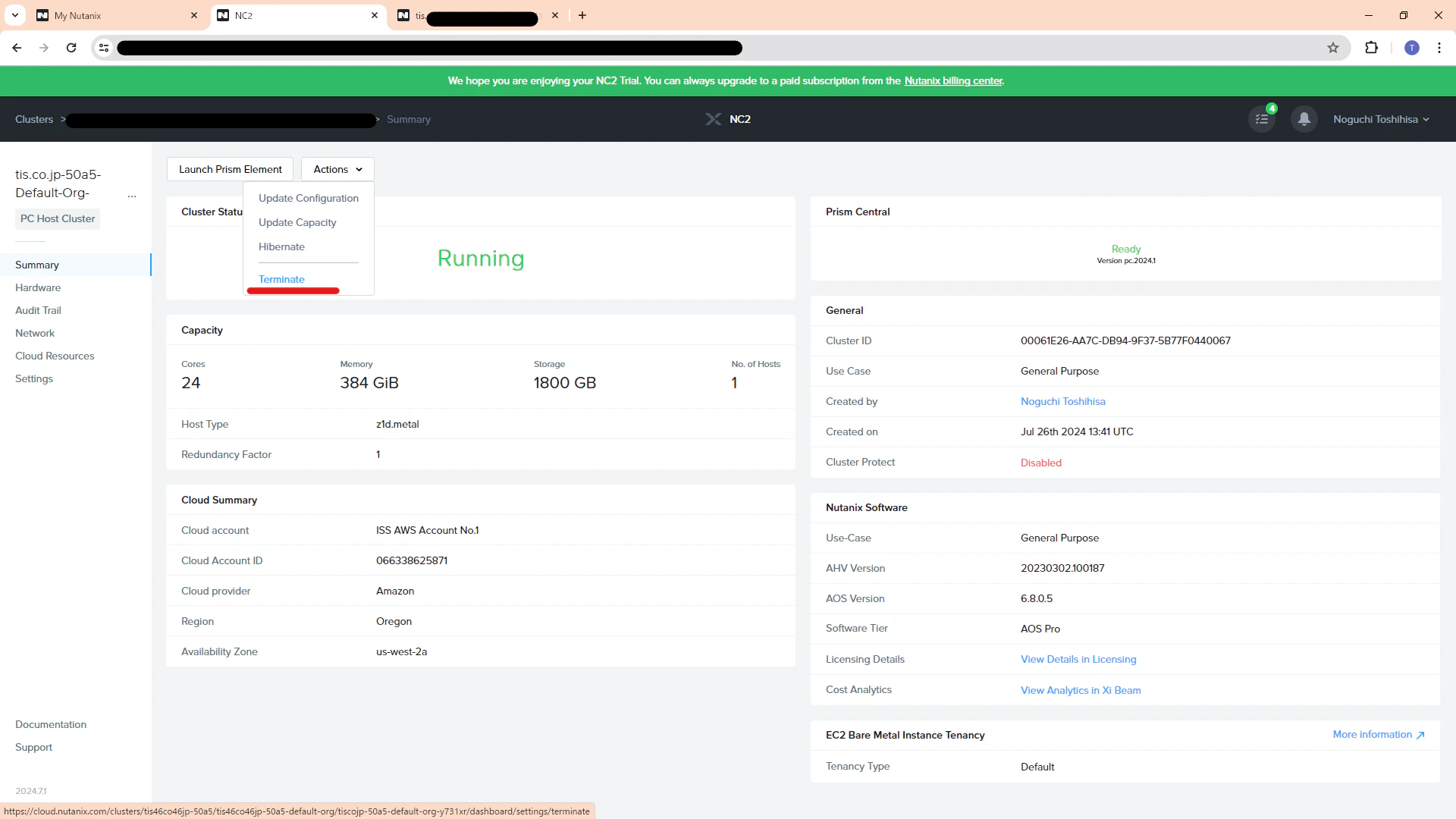Click Launch Prism Element button

pyautogui.click(x=230, y=169)
